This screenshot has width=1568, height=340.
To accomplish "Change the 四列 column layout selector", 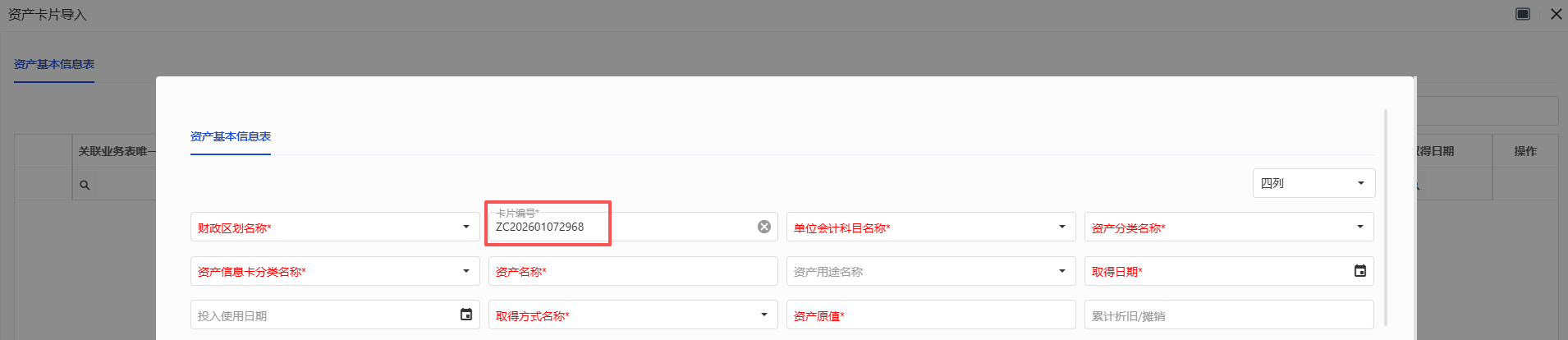I will coord(1313,183).
